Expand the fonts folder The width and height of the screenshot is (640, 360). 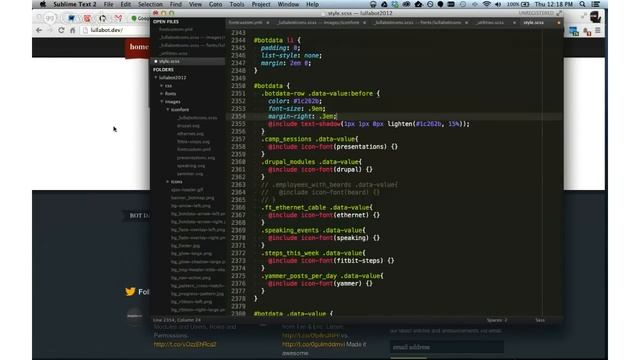pos(162,93)
